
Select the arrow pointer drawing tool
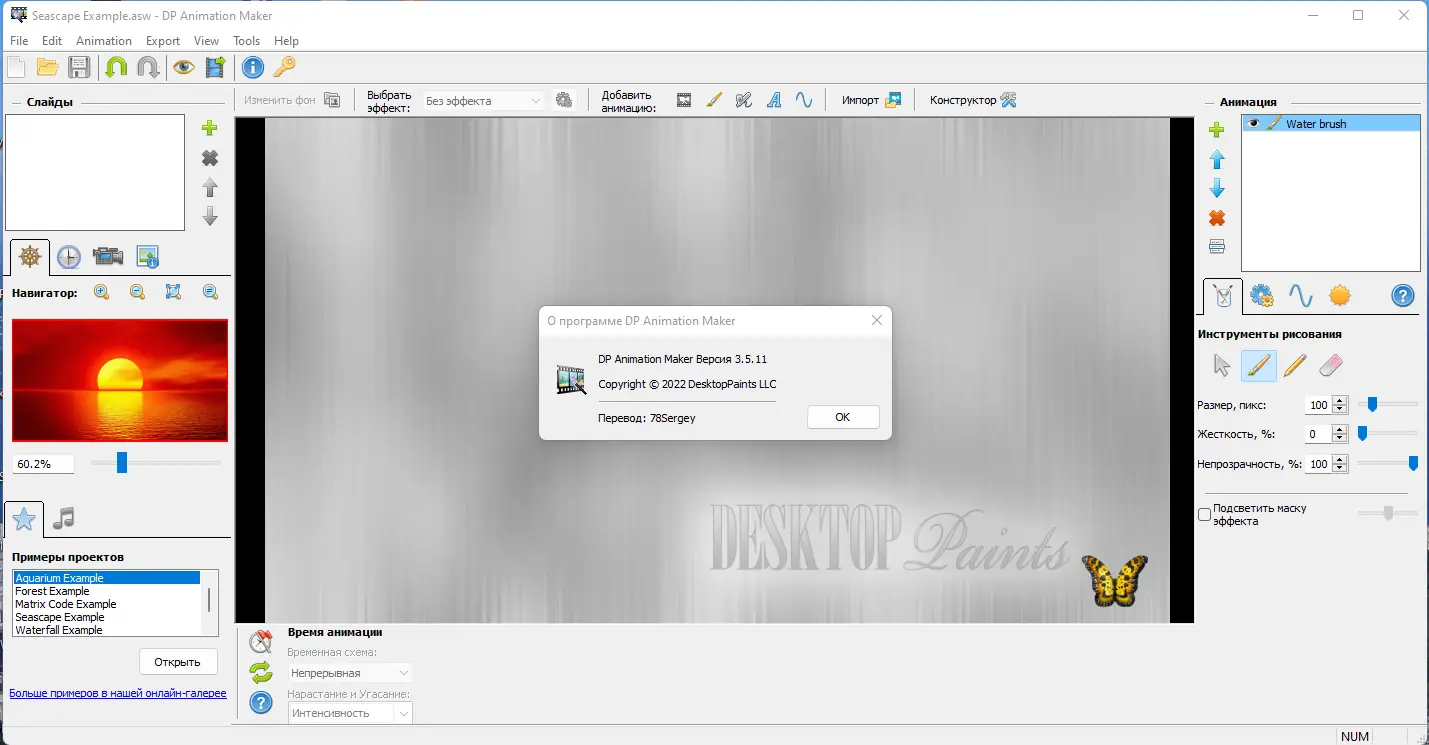click(1222, 366)
